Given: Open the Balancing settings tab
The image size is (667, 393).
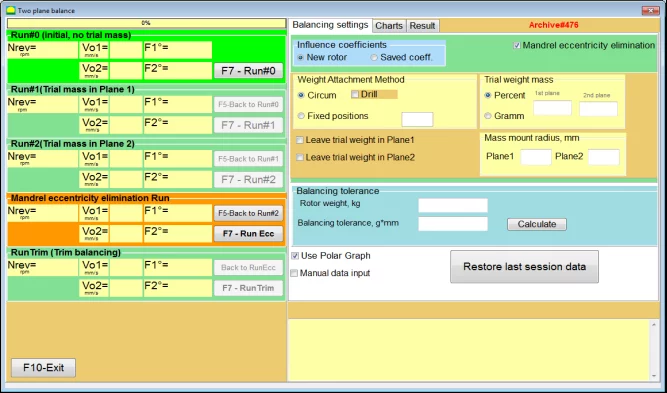Looking at the screenshot, I should click(331, 25).
